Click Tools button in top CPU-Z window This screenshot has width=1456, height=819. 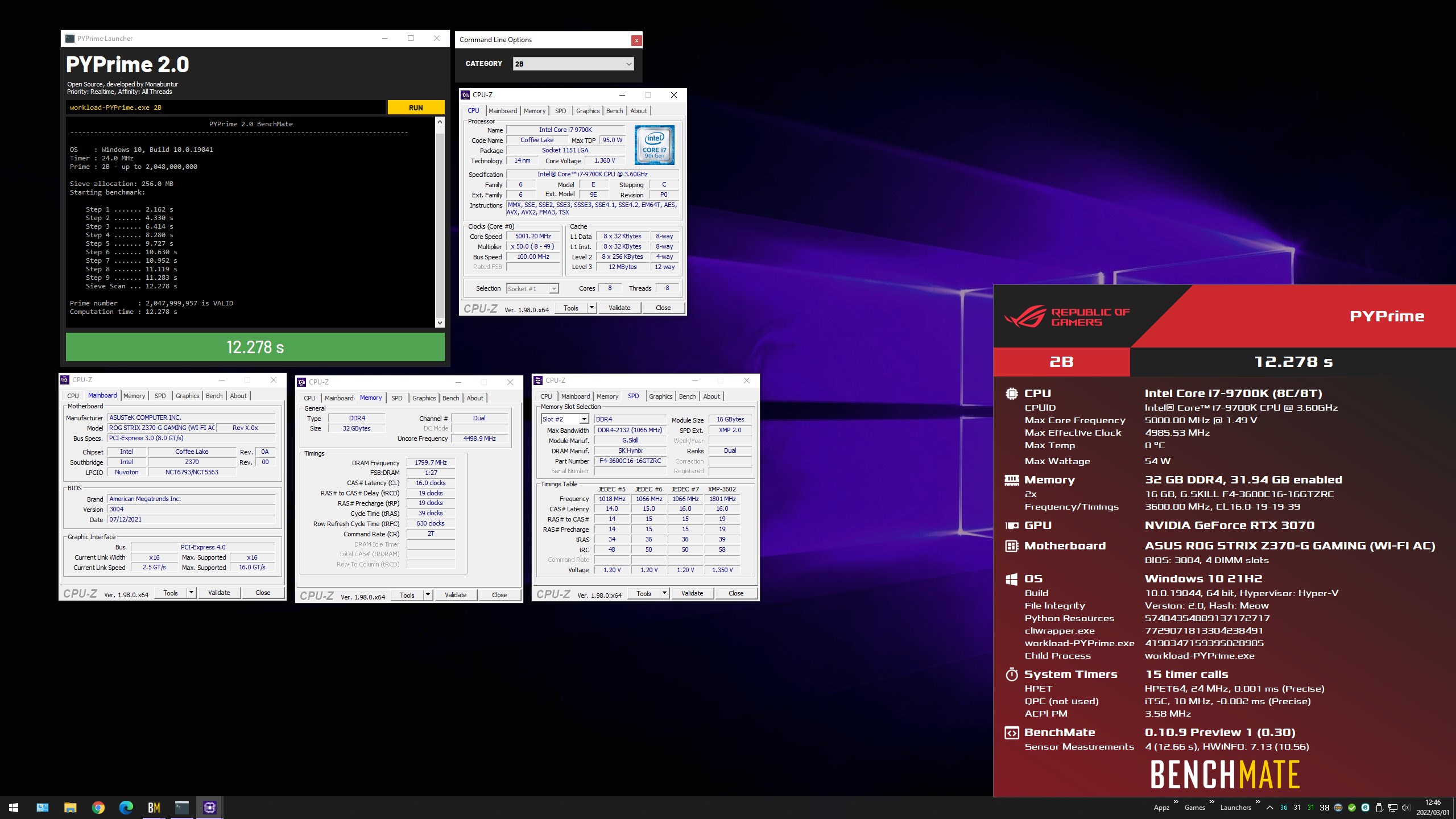[x=571, y=308]
